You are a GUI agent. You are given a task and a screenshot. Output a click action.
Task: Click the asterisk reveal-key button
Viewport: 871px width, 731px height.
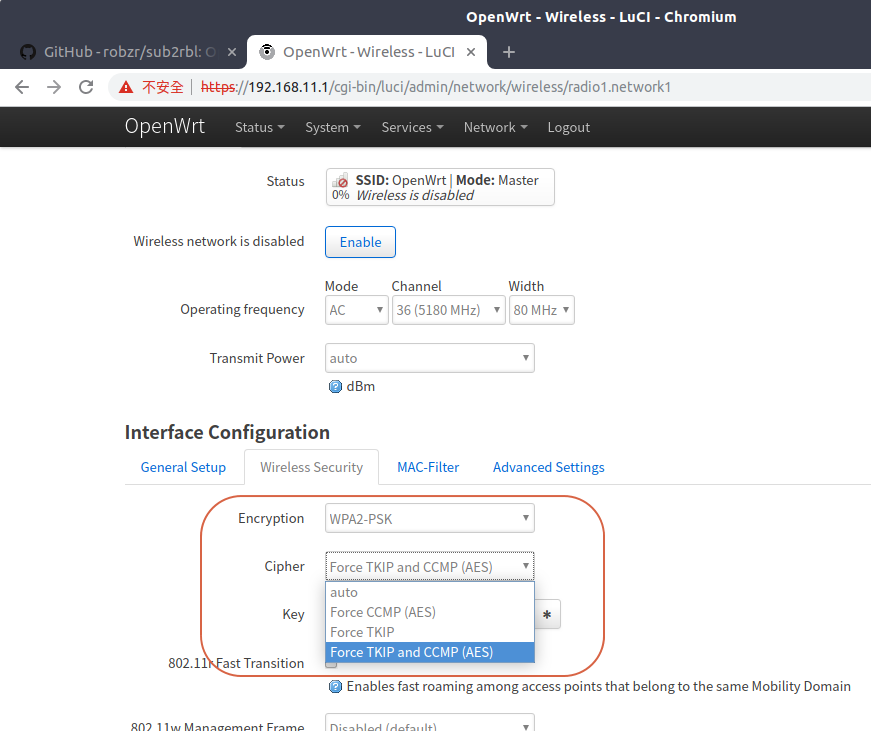point(547,614)
